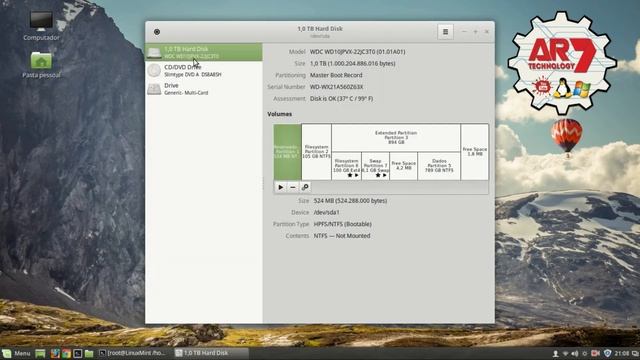Select the 1,0 TB Hard Disk in device list
Viewport: 640px width, 360px height.
(204, 52)
